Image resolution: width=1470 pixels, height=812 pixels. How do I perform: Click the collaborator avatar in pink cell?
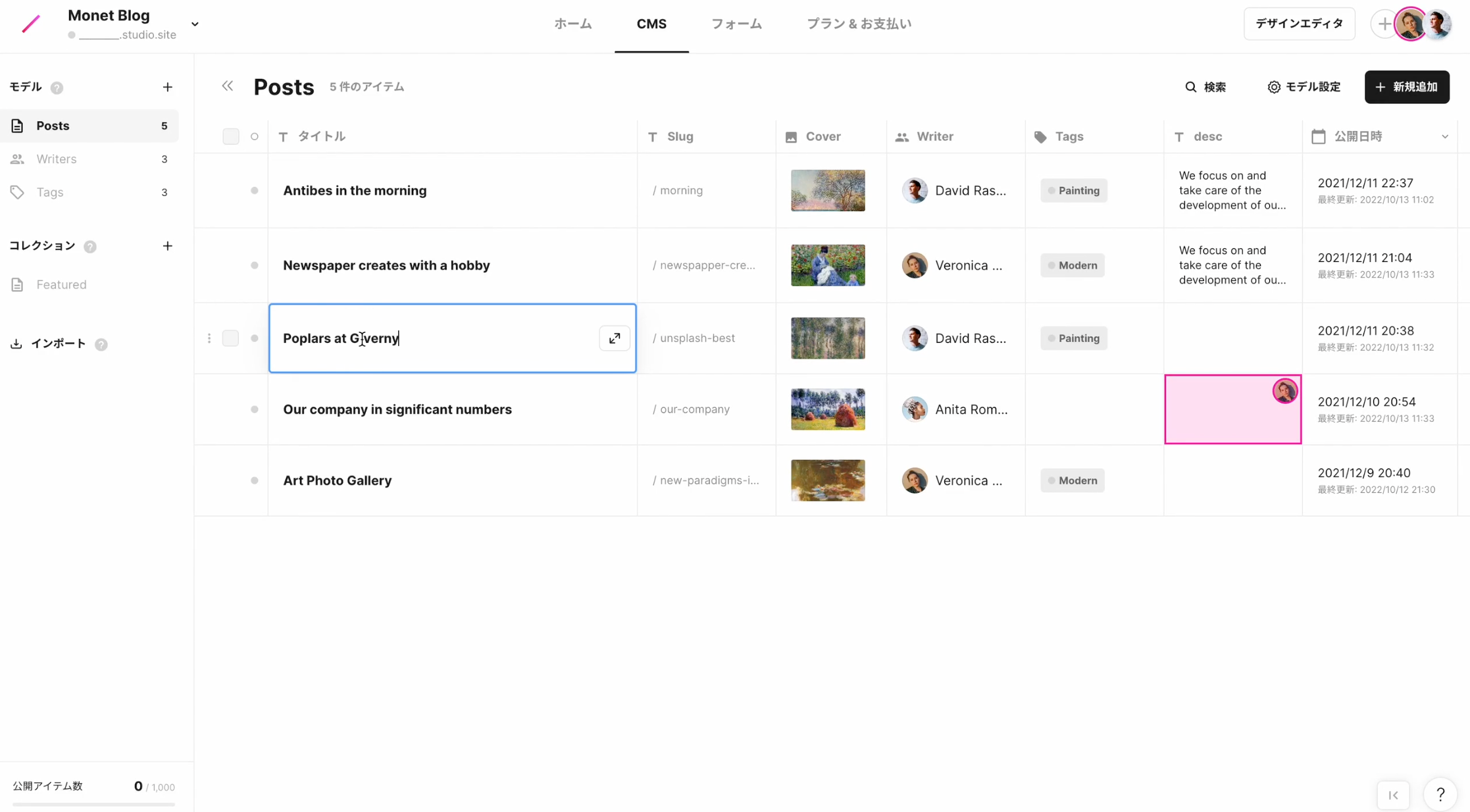coord(1284,391)
